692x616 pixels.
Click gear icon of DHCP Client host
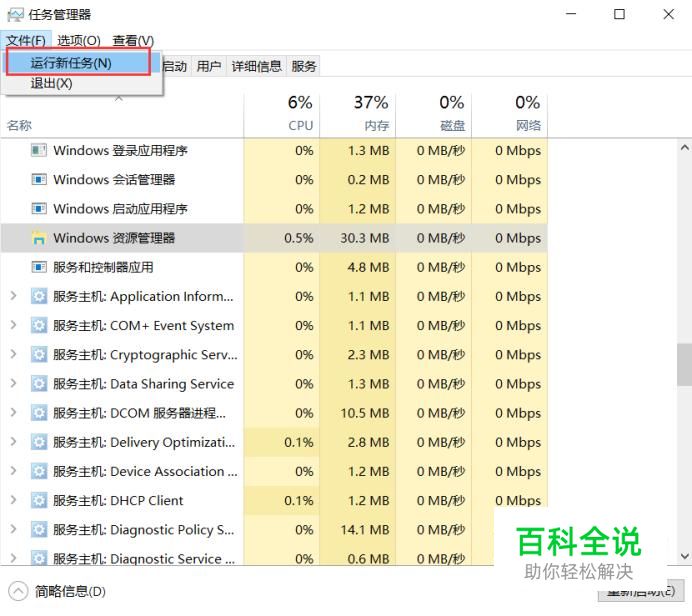click(x=39, y=500)
